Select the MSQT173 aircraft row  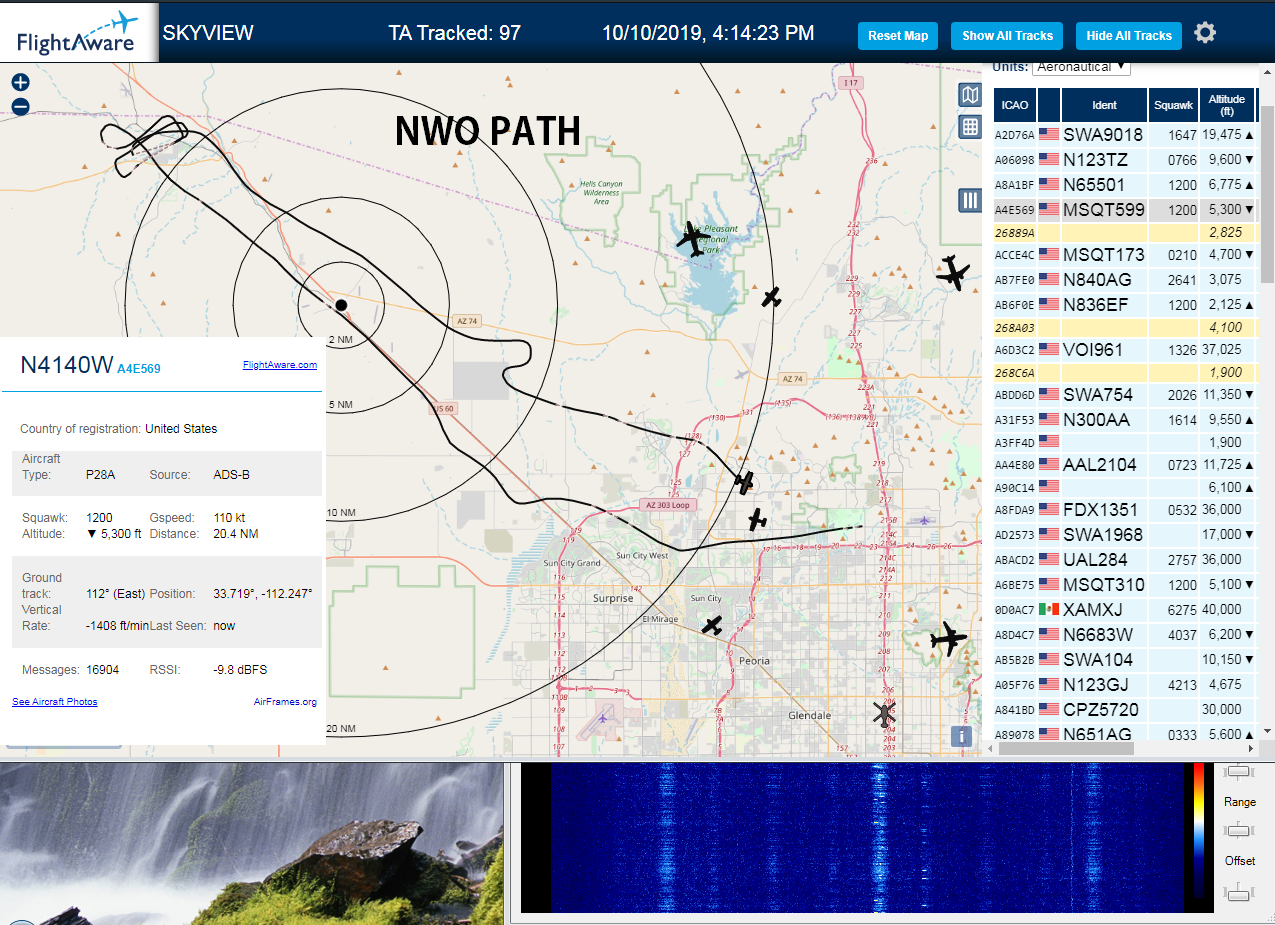1124,254
